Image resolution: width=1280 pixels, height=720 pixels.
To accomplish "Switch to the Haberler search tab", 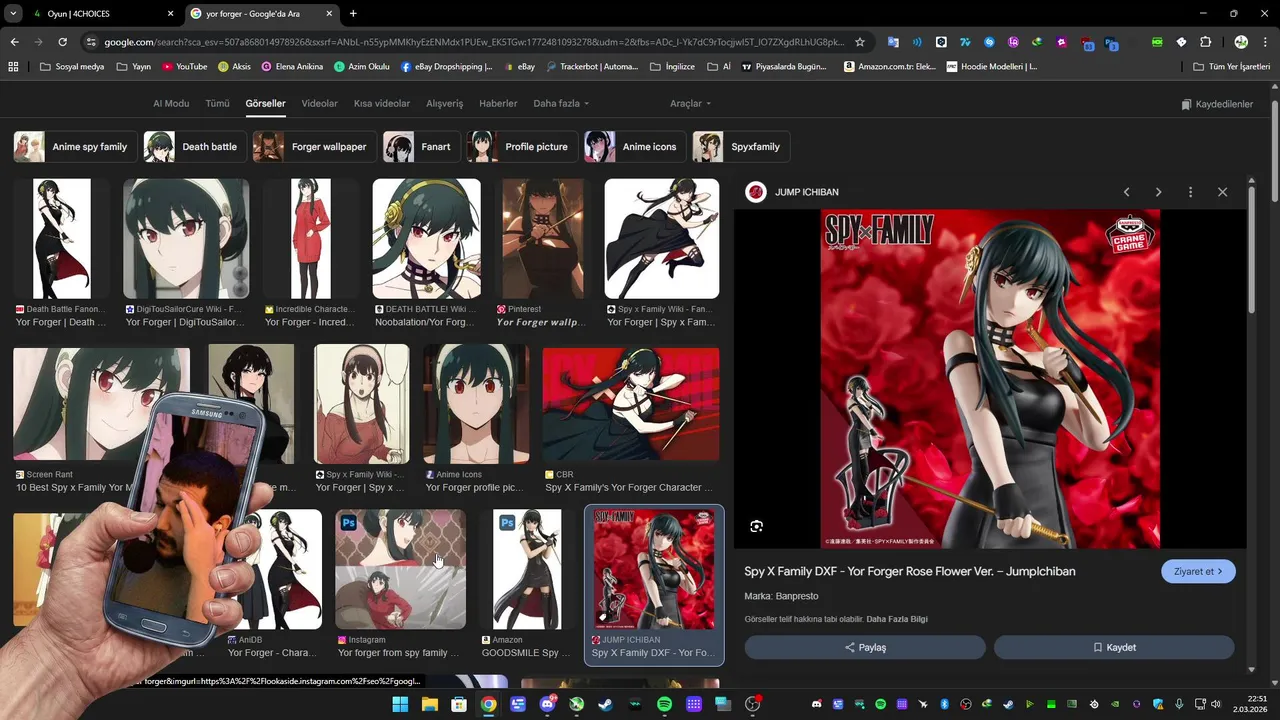I will [x=498, y=104].
